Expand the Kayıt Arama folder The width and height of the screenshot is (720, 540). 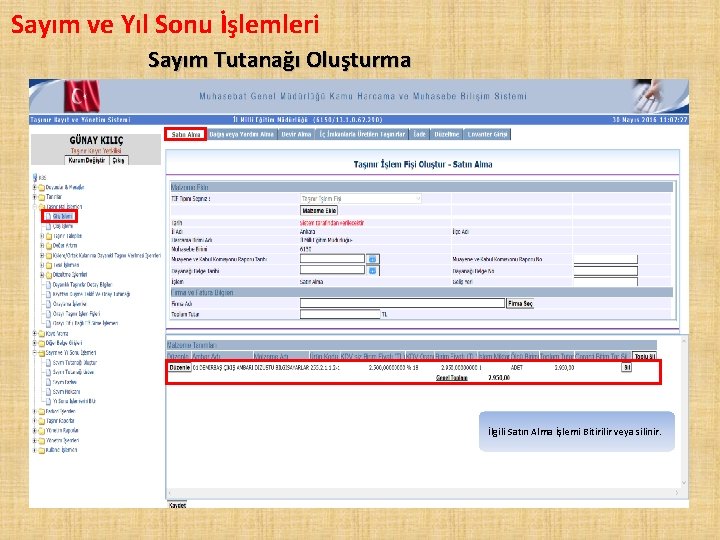[34, 333]
